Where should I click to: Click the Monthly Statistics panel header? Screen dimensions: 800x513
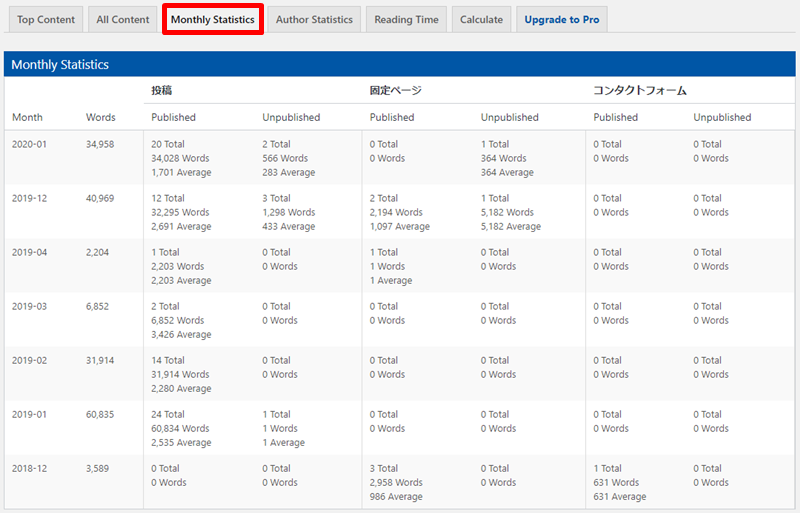tap(60, 65)
